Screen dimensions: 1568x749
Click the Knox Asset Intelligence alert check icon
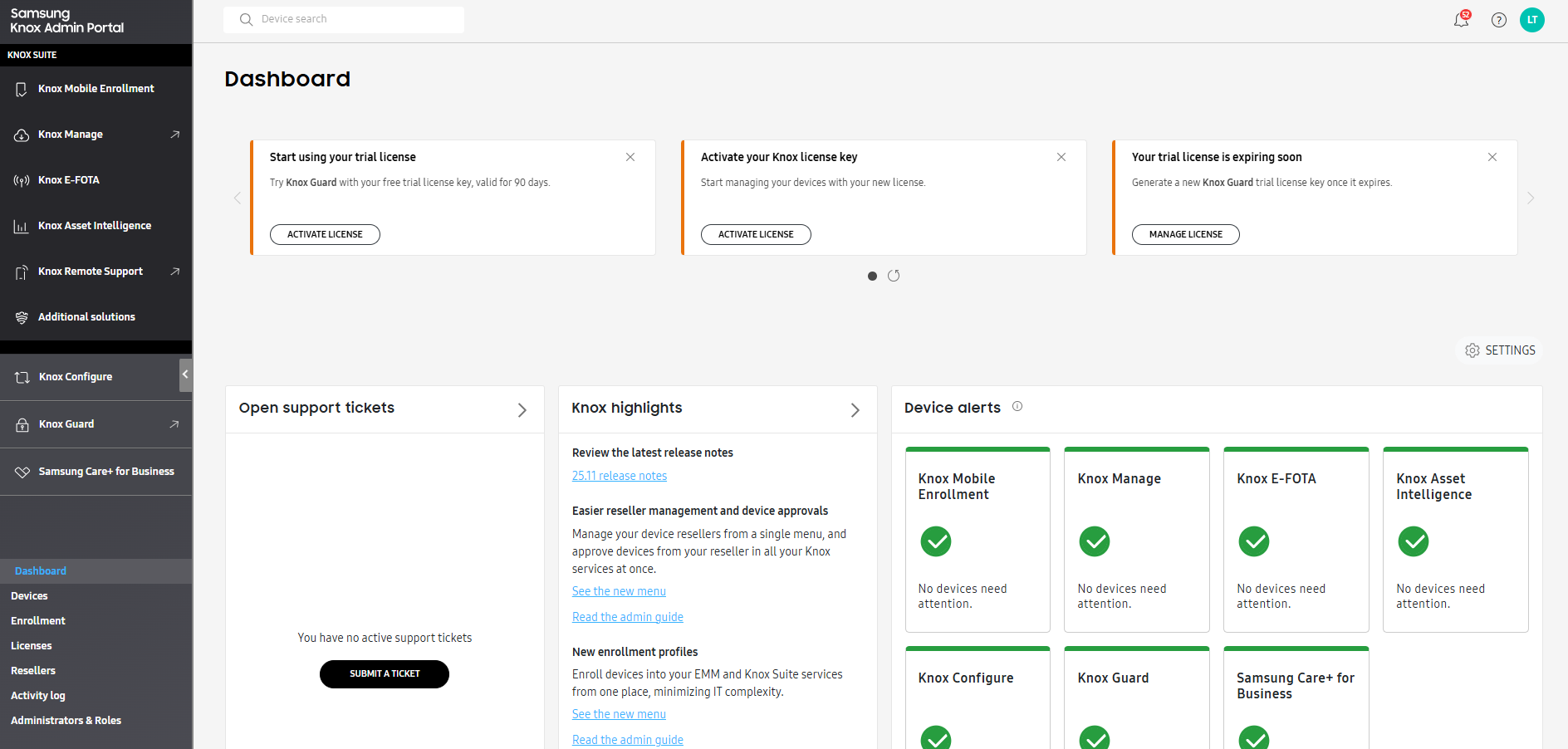point(1414,541)
